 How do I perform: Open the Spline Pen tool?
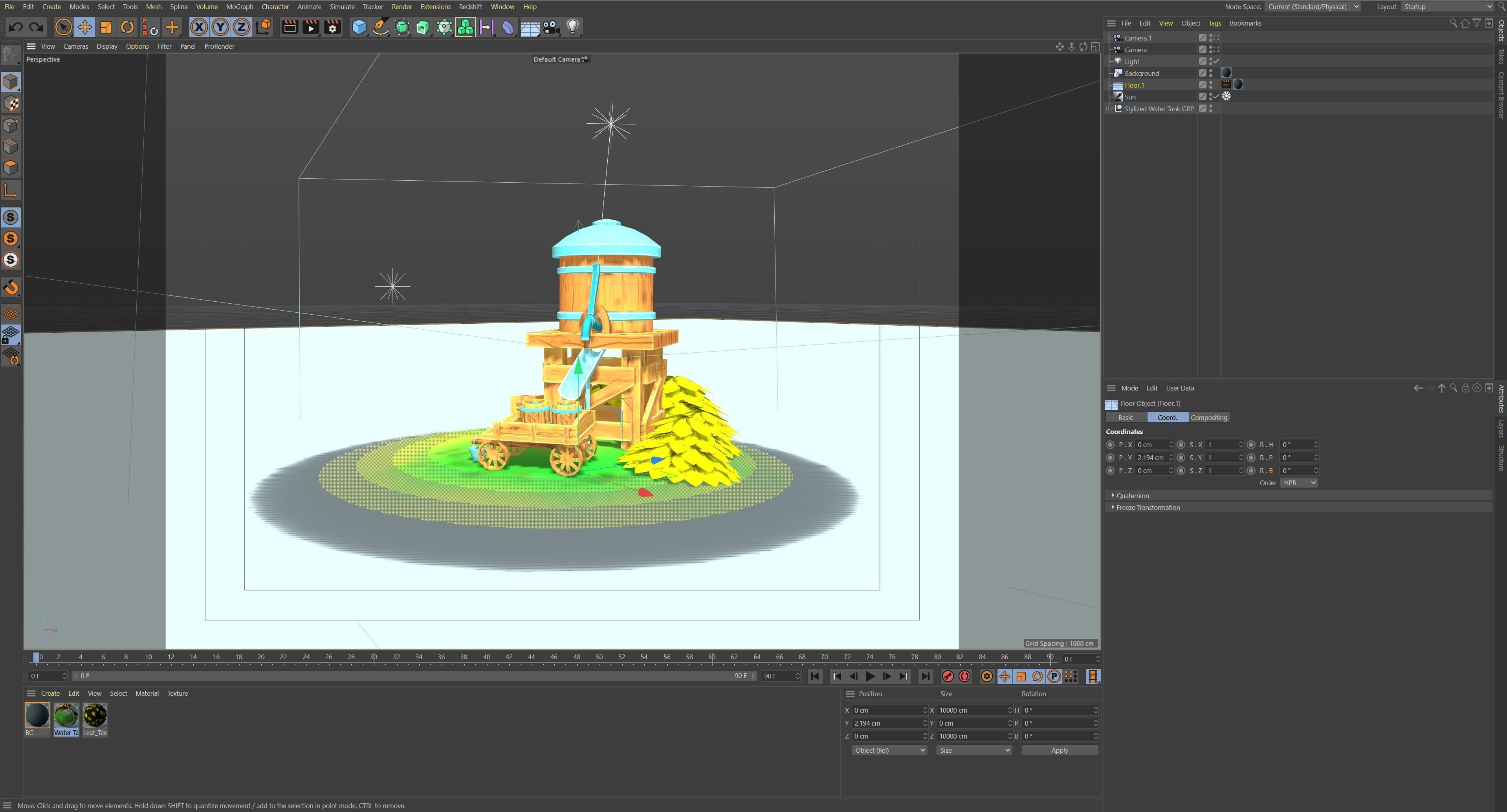(x=380, y=27)
